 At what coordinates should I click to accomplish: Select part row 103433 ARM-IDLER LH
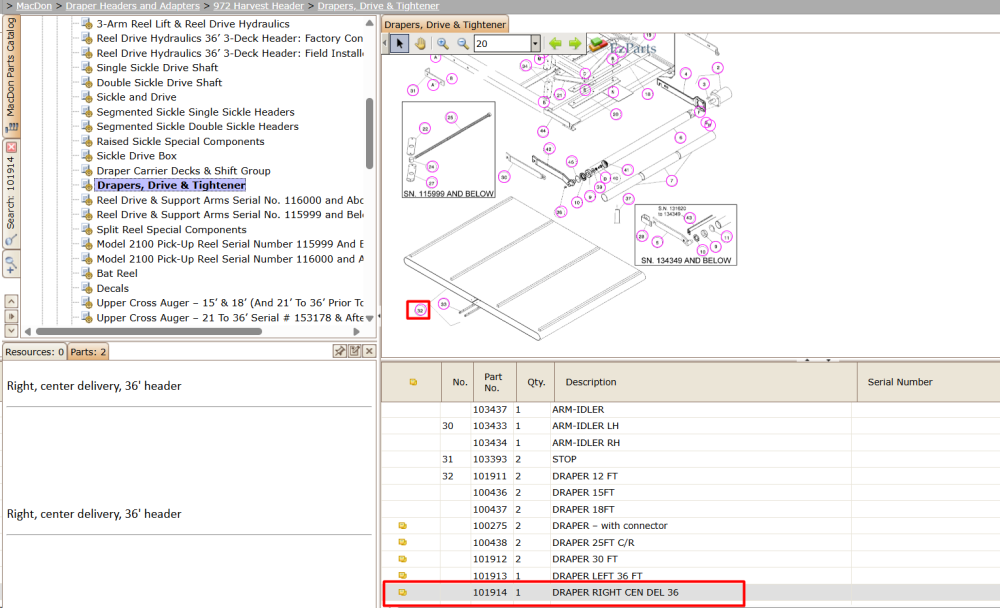pos(690,426)
